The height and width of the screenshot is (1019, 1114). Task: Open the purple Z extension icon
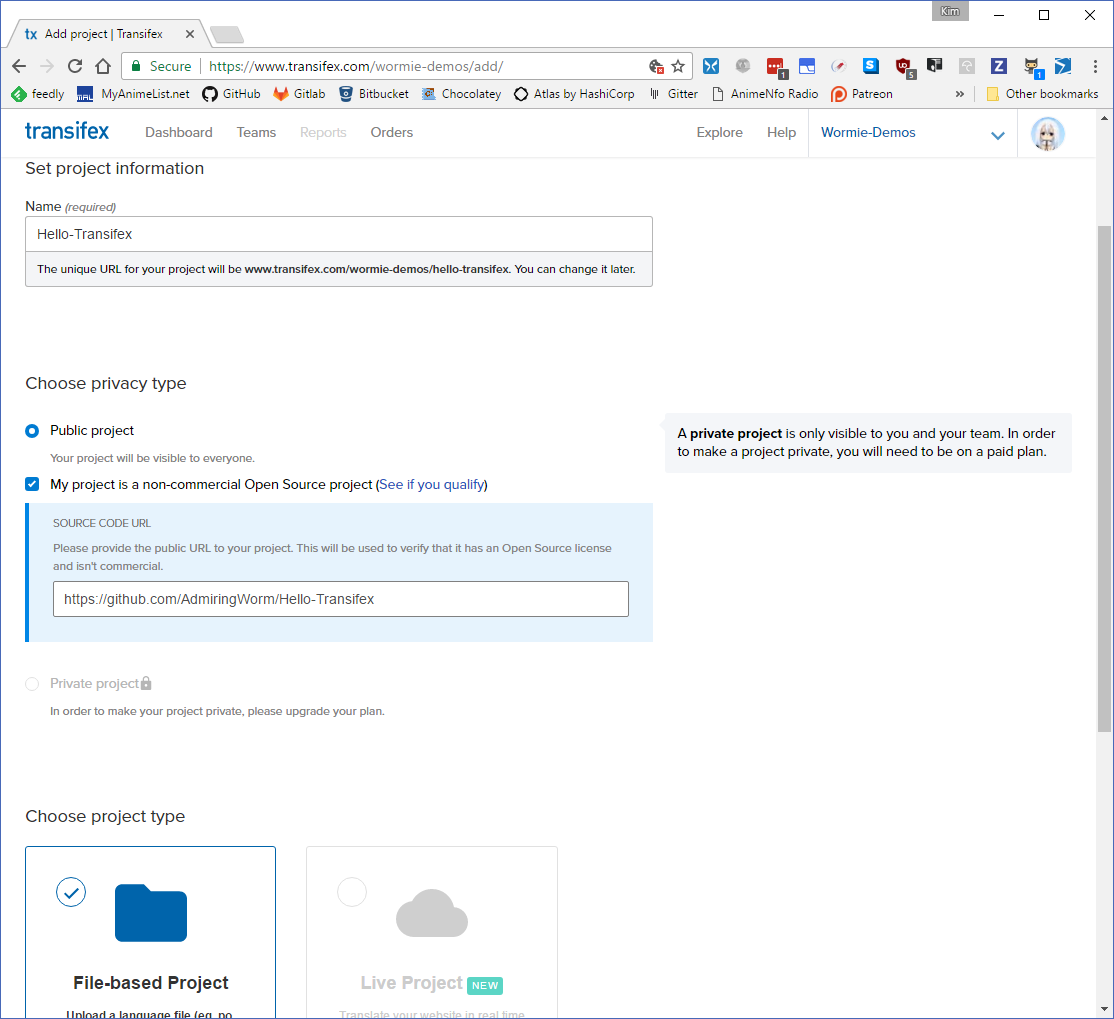pyautogui.click(x=998, y=66)
